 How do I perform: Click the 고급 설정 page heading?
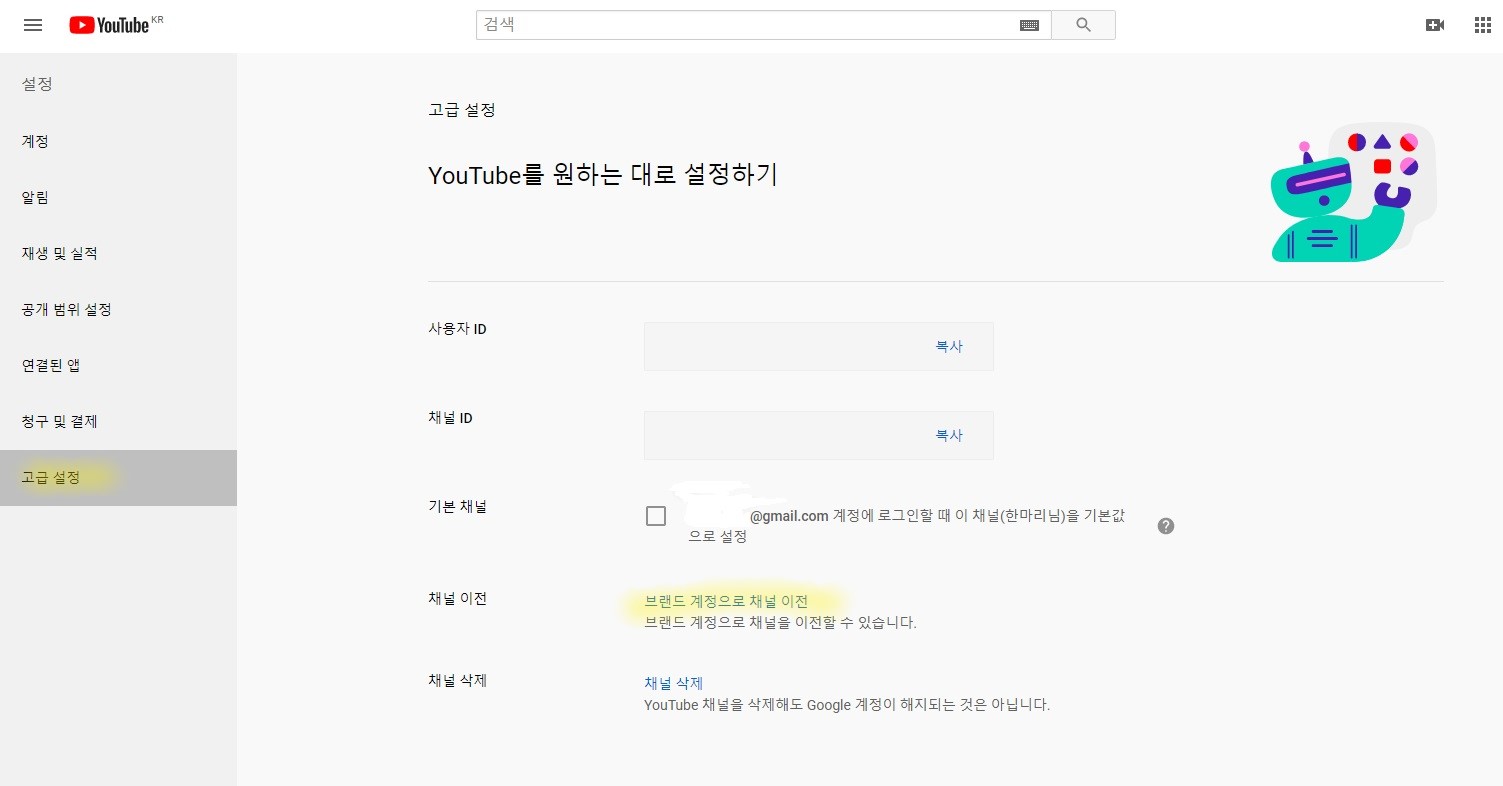tap(462, 110)
